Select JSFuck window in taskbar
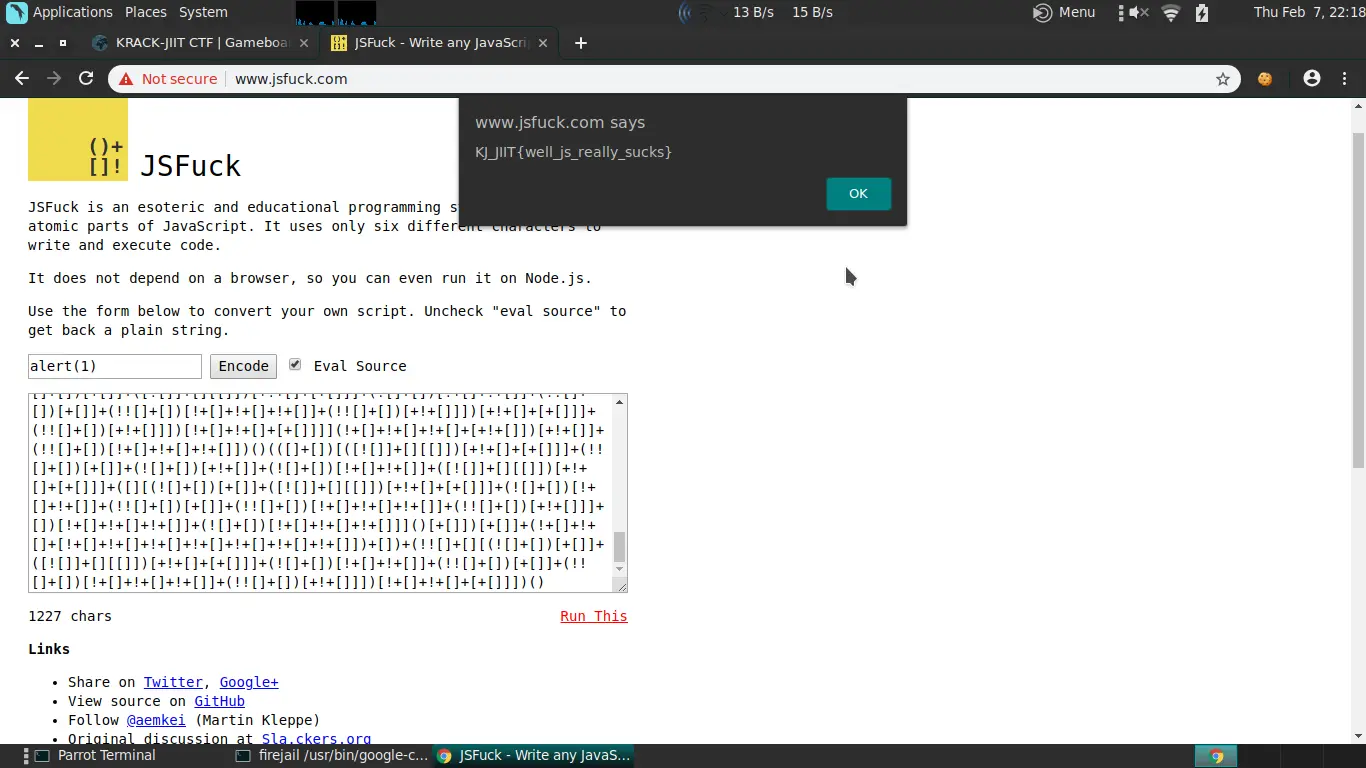The width and height of the screenshot is (1366, 768). [534, 756]
